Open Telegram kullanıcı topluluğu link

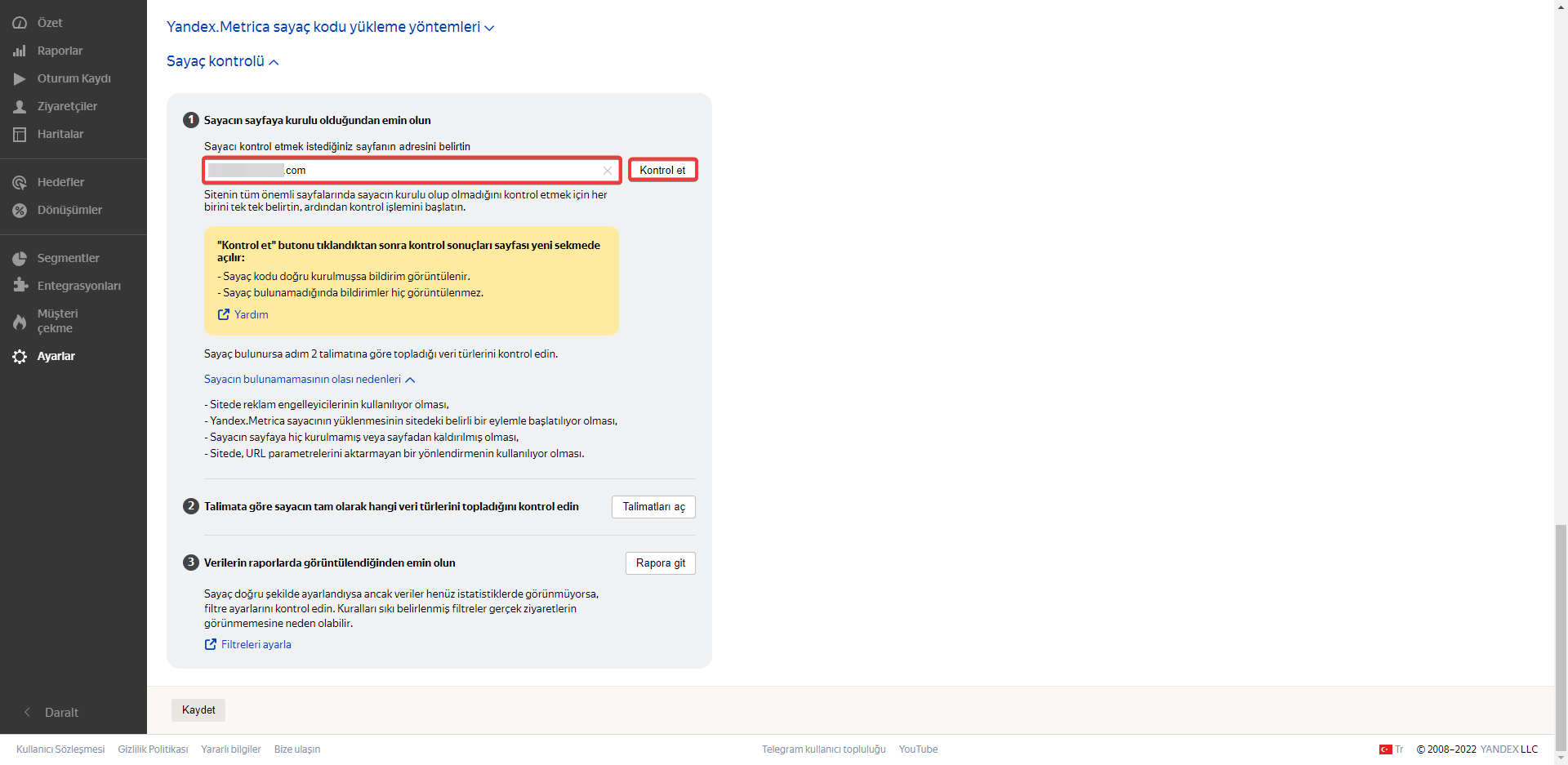[x=823, y=749]
